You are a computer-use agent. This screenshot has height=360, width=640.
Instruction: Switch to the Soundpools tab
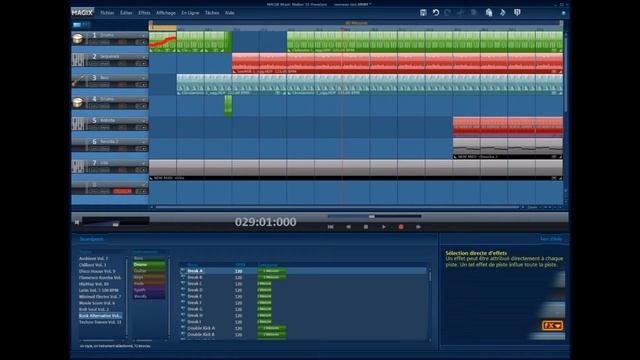pyautogui.click(x=91, y=239)
